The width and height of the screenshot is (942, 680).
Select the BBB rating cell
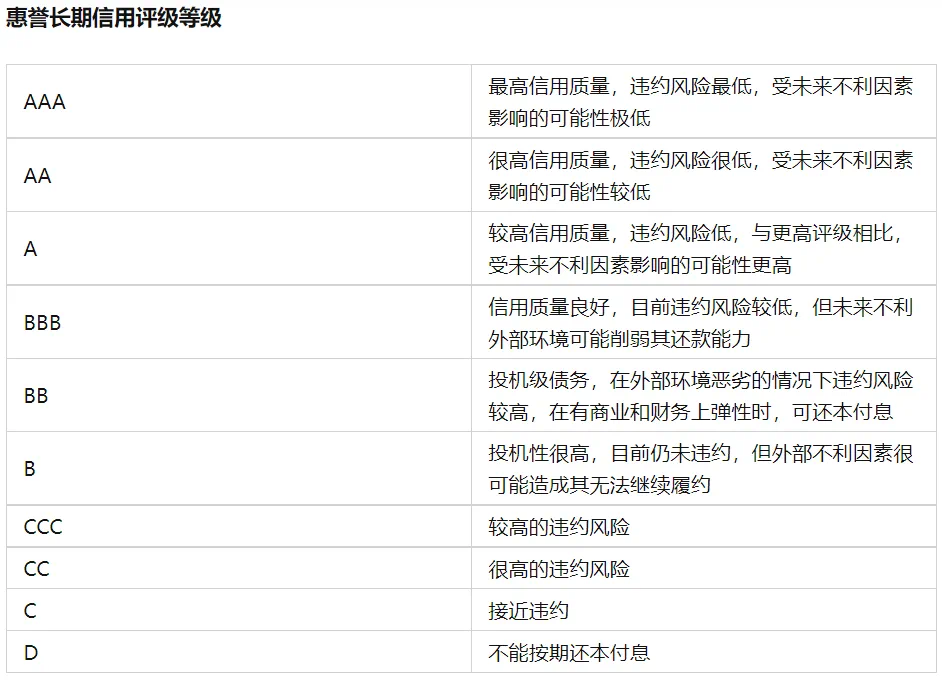tap(239, 322)
